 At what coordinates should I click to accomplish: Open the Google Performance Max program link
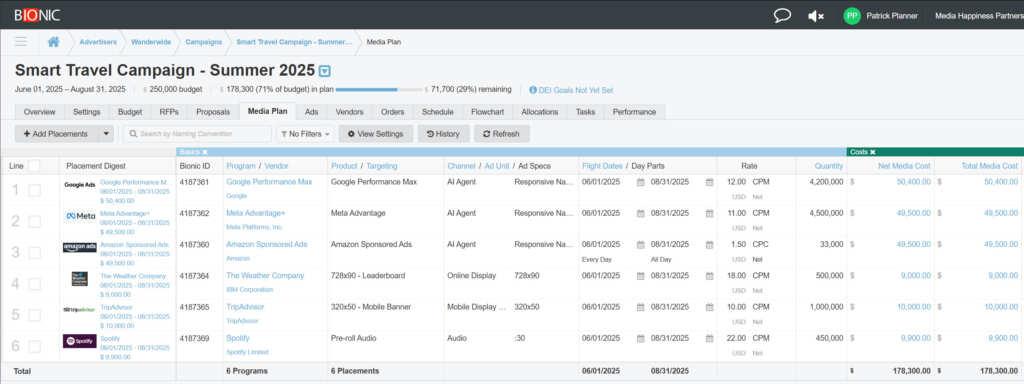tap(269, 182)
